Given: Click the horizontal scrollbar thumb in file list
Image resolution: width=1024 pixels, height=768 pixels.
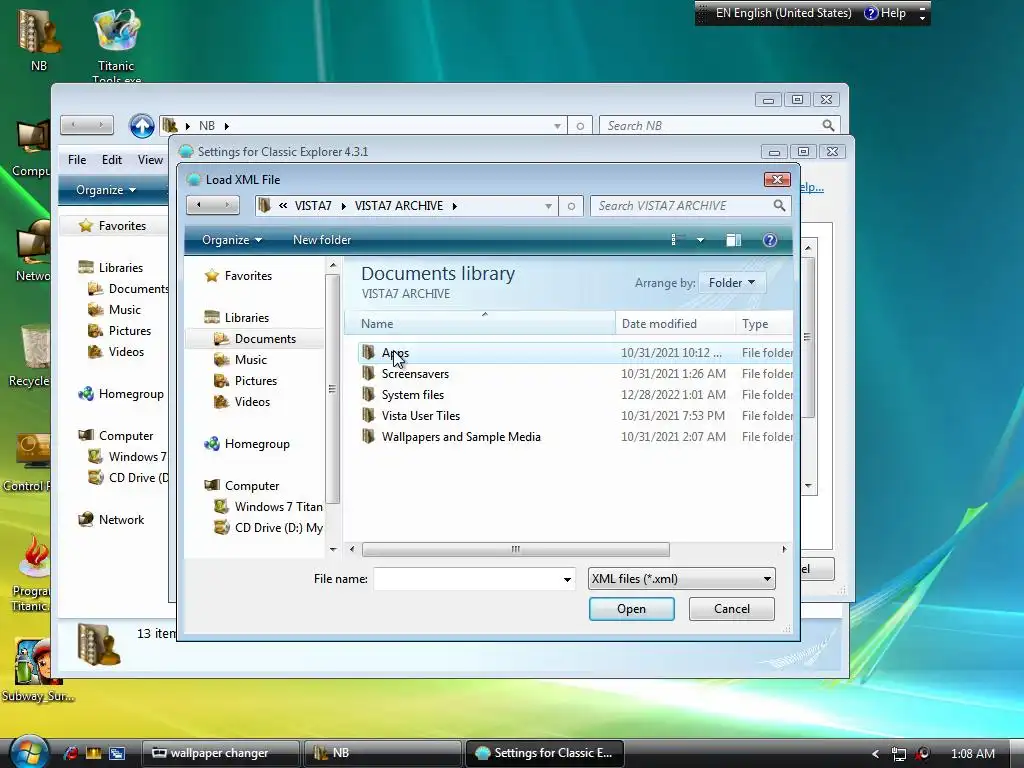Looking at the screenshot, I should coord(515,549).
